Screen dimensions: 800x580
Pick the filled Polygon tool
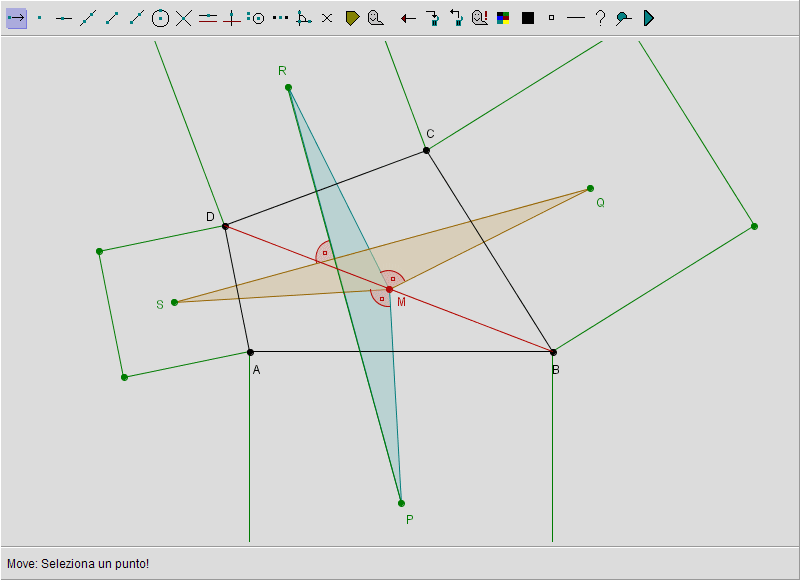(352, 18)
